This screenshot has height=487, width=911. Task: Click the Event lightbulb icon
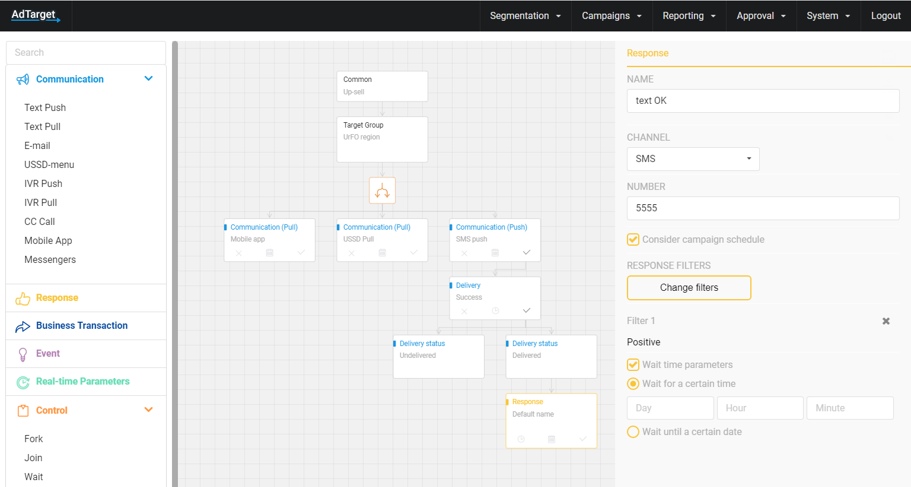[x=23, y=354]
